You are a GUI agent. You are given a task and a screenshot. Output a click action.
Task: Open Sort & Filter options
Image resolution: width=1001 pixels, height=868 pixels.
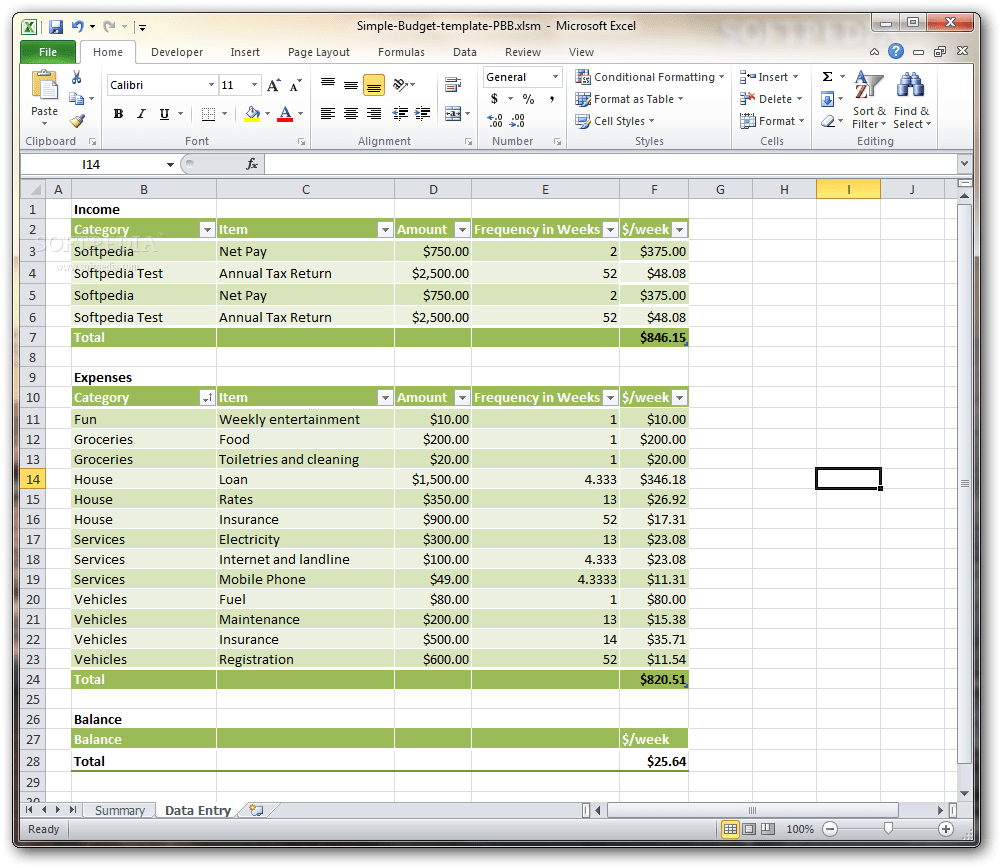pos(867,98)
